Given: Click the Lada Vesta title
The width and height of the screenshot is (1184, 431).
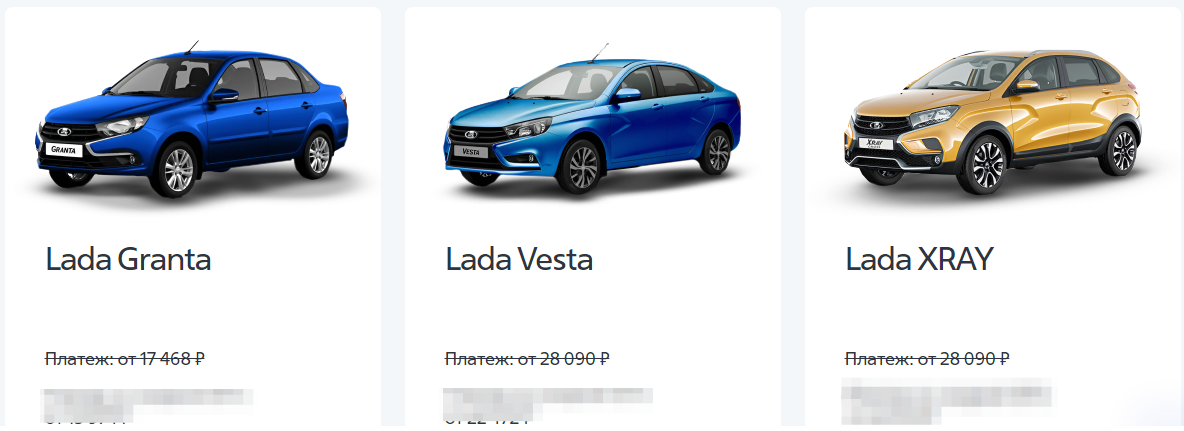Looking at the screenshot, I should [x=520, y=260].
